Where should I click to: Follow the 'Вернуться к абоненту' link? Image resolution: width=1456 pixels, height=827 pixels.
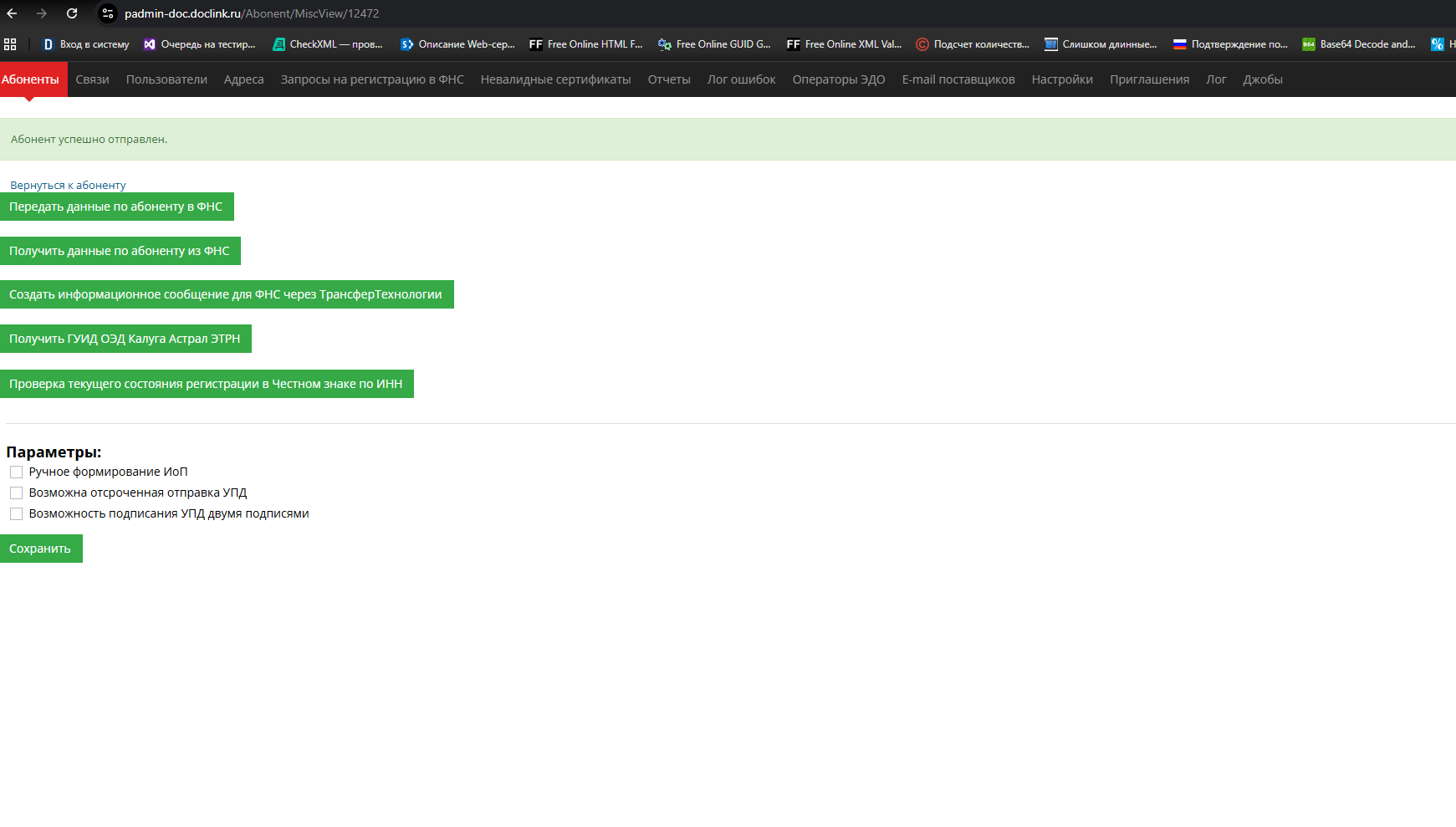coord(68,186)
